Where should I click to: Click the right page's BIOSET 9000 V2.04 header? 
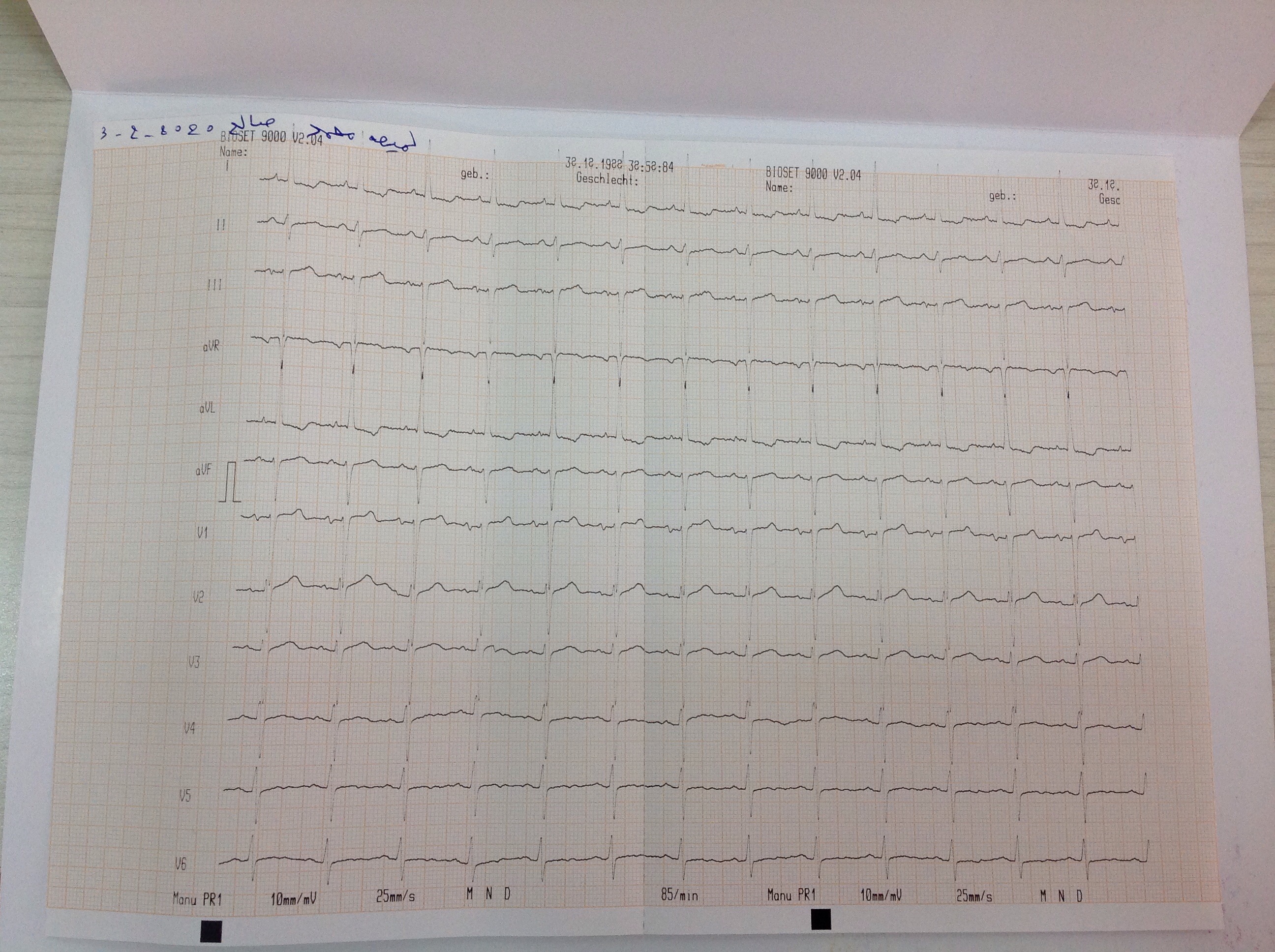point(813,174)
